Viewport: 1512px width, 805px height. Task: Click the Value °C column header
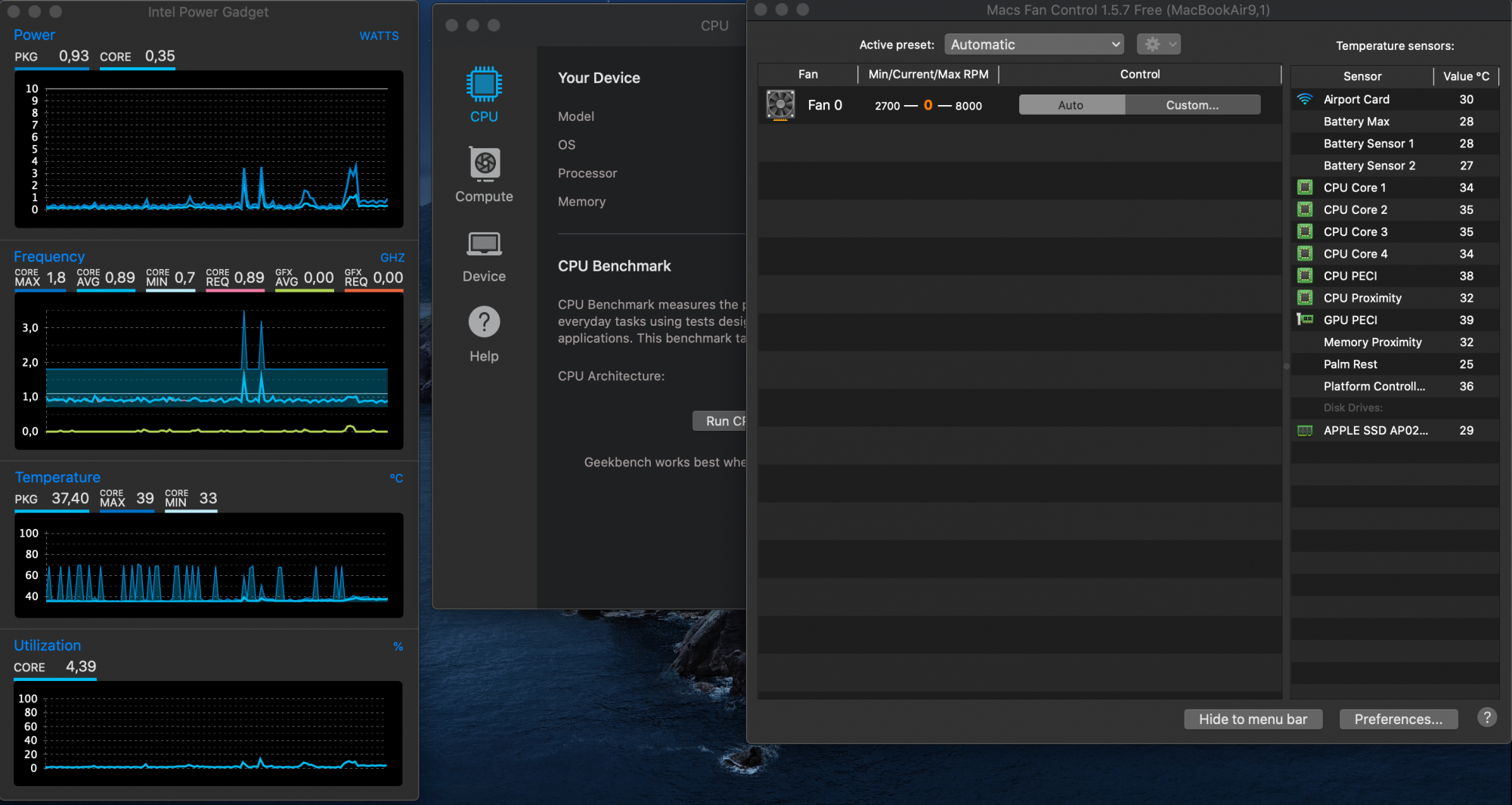pyautogui.click(x=1466, y=76)
